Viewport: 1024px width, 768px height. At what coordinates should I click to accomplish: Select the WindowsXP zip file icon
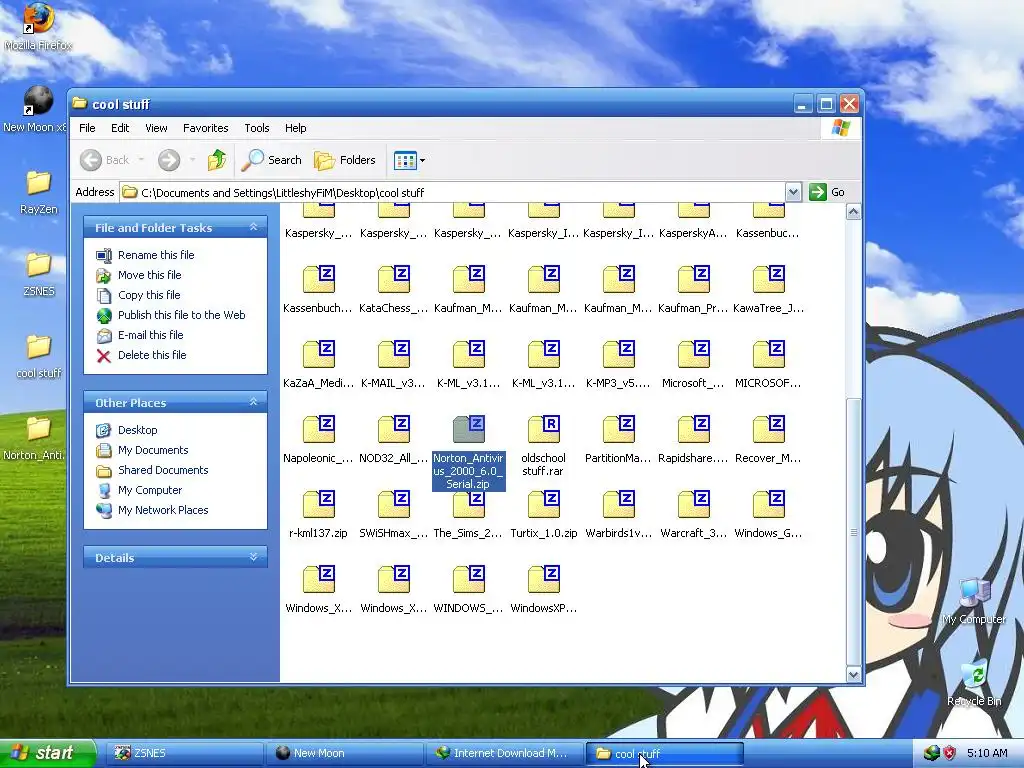pyautogui.click(x=544, y=579)
